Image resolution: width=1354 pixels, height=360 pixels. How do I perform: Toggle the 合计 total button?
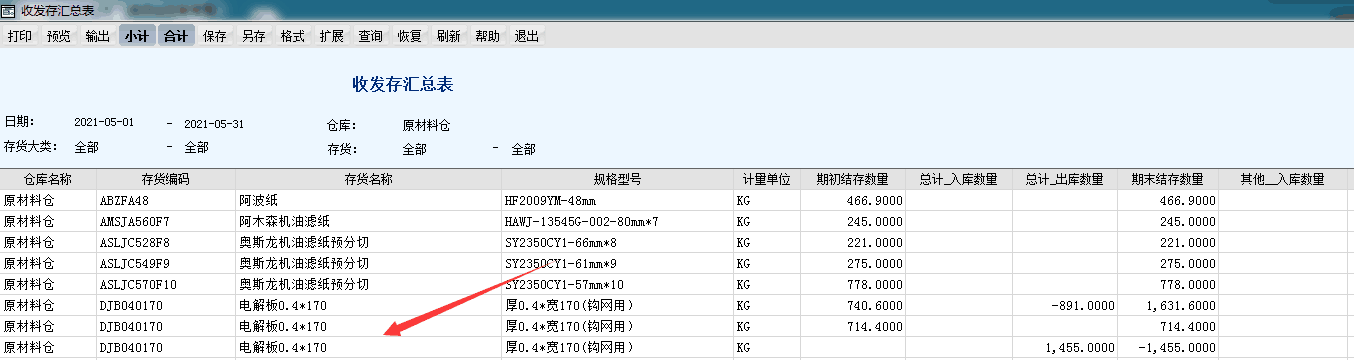(176, 36)
